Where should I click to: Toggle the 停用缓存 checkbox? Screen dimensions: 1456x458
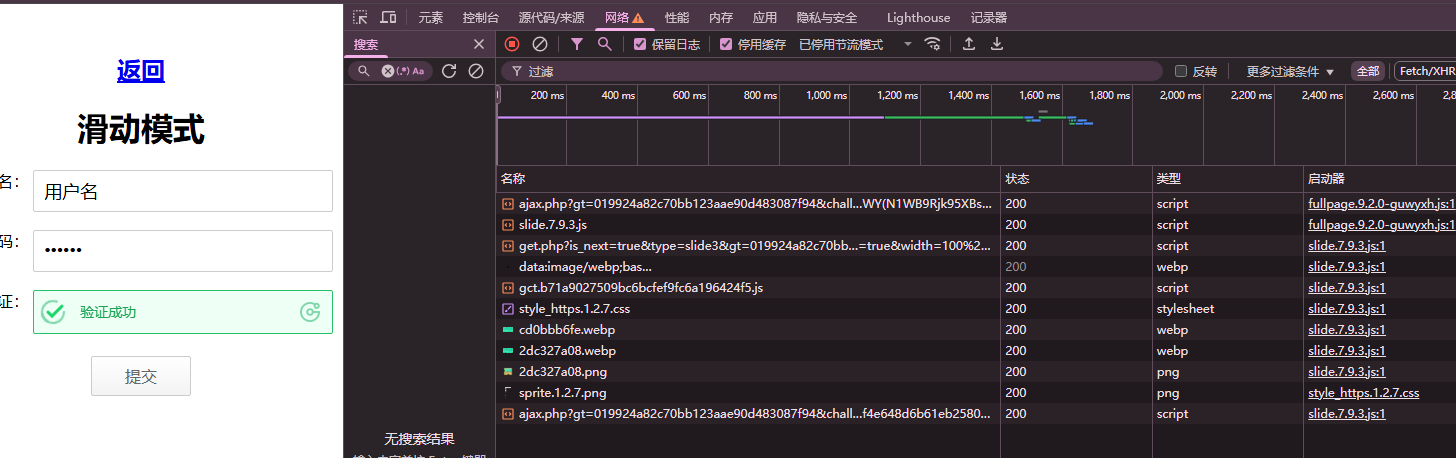coord(726,44)
